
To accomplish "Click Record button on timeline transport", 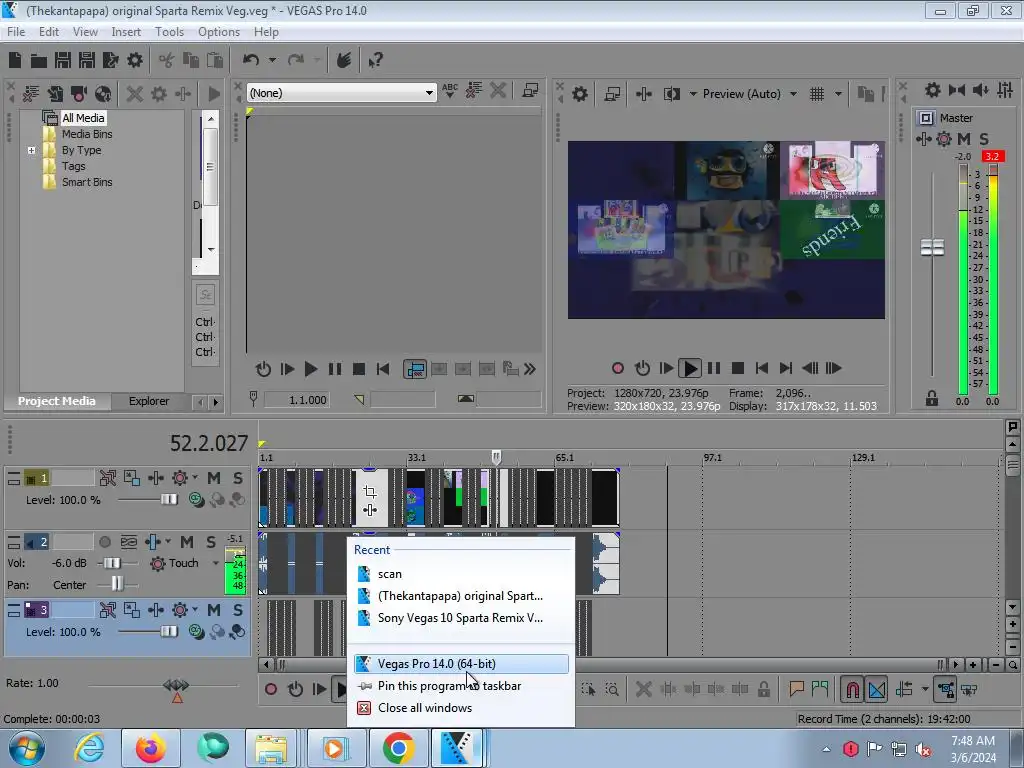I will (271, 689).
